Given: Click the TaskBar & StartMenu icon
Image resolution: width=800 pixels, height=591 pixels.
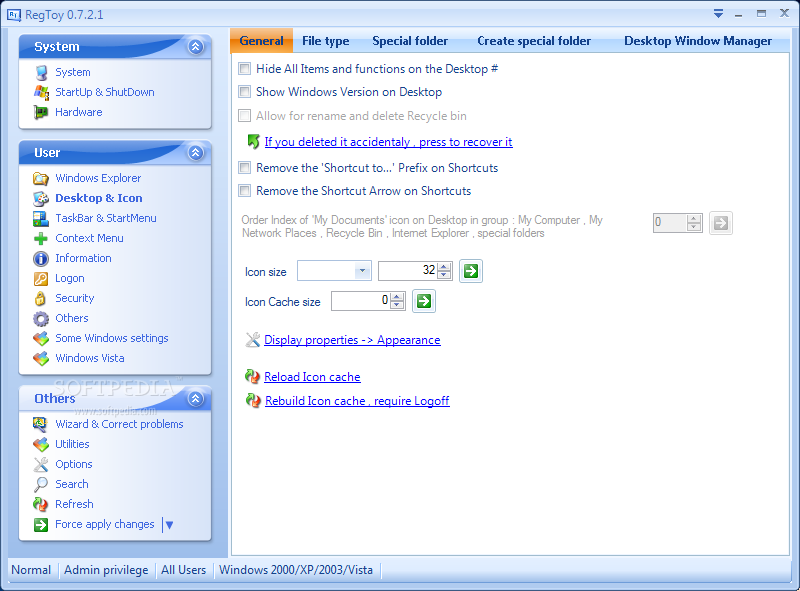Looking at the screenshot, I should [x=41, y=218].
